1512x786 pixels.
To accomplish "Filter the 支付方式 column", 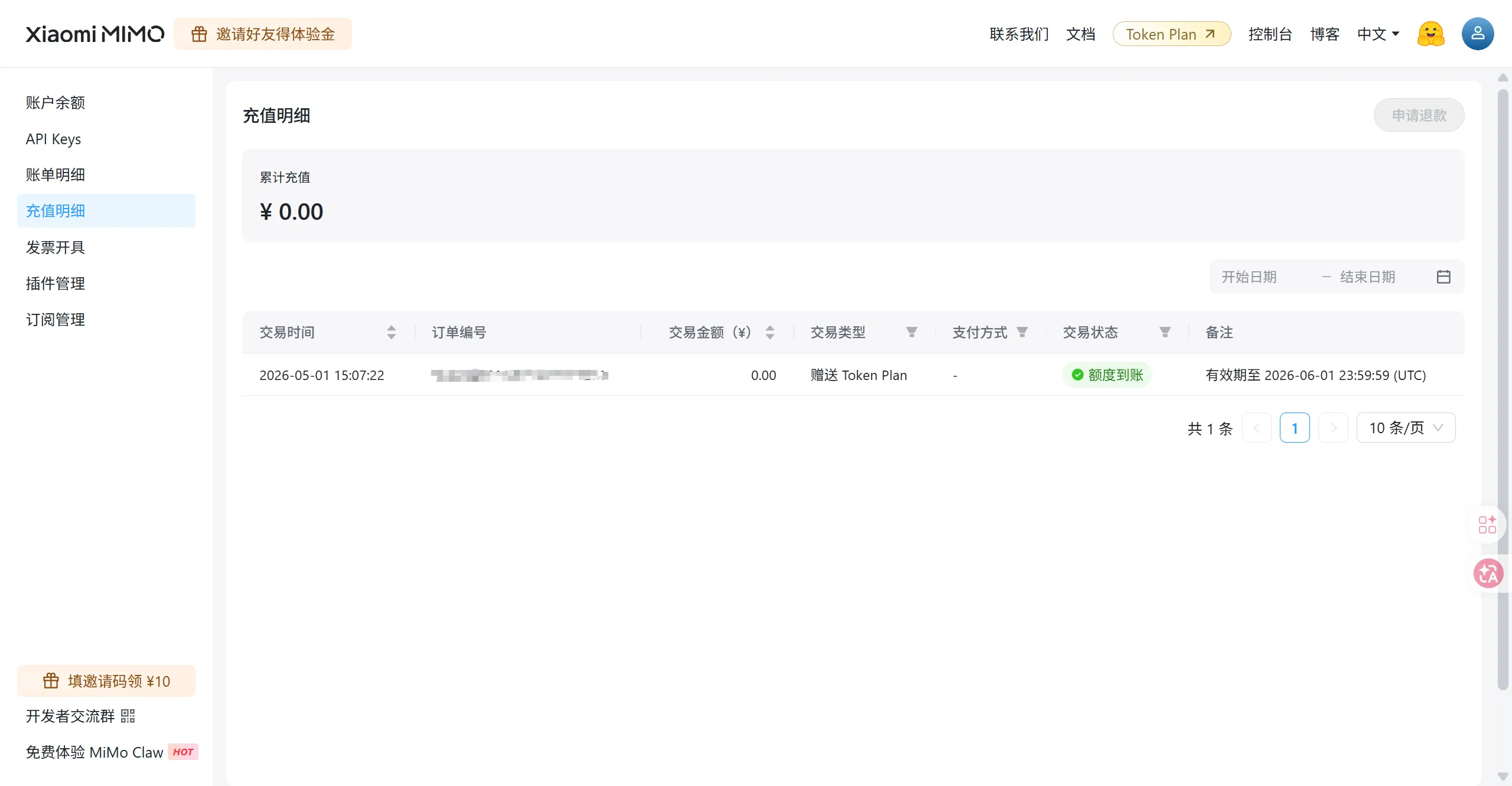I will (x=1022, y=332).
